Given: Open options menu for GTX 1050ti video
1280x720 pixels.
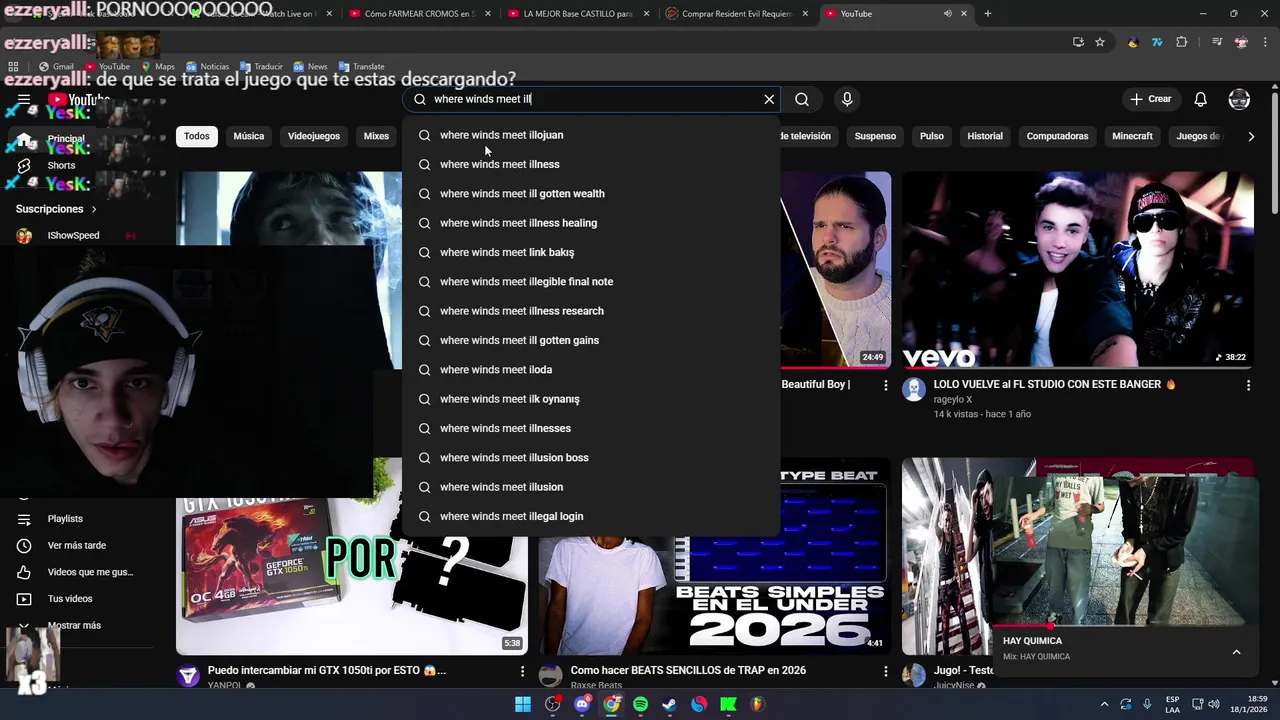Looking at the screenshot, I should click(x=522, y=671).
